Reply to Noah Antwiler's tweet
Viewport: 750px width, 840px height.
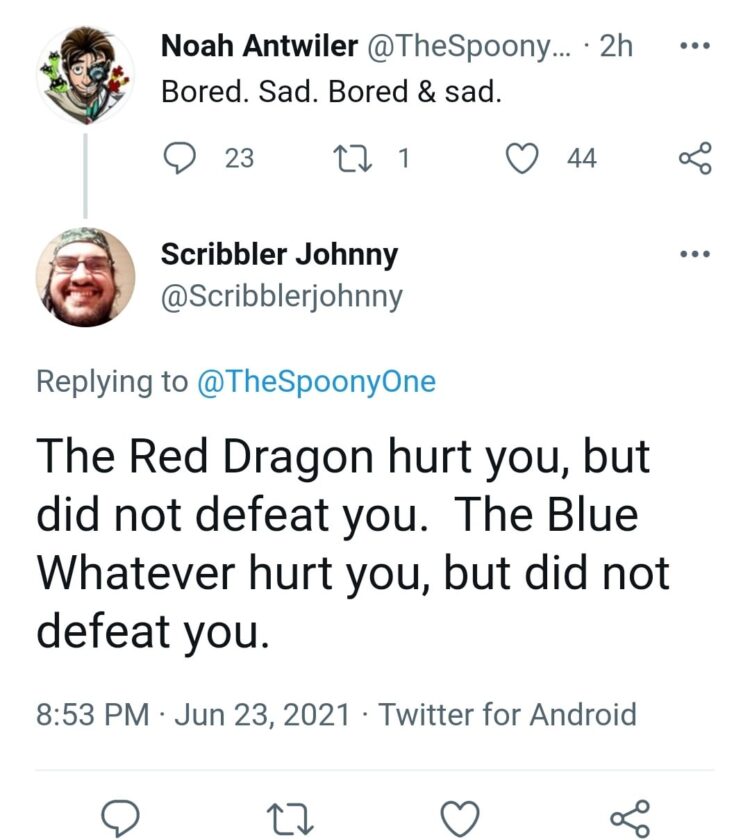coord(180,158)
